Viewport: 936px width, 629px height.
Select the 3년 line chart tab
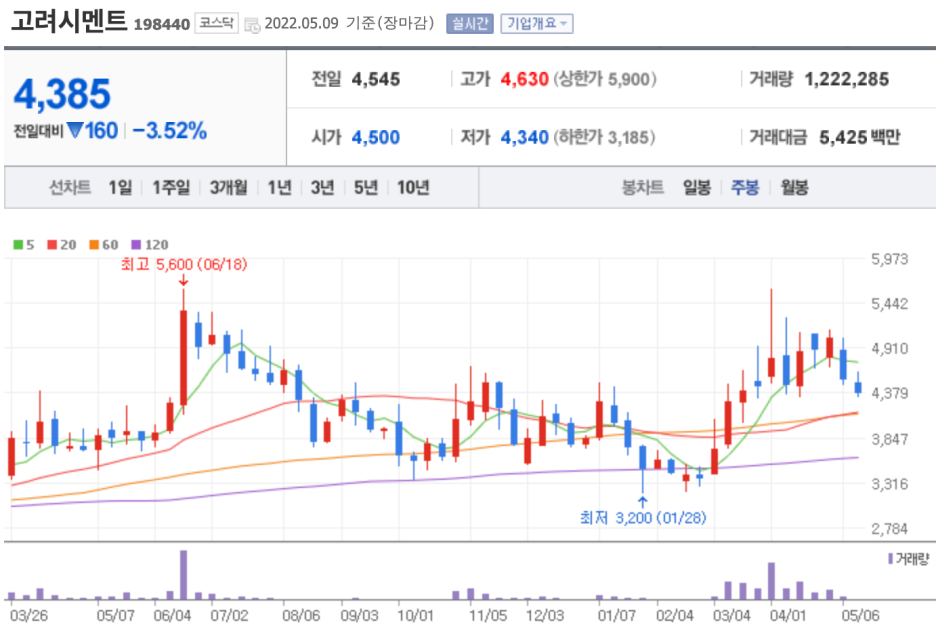[322, 187]
